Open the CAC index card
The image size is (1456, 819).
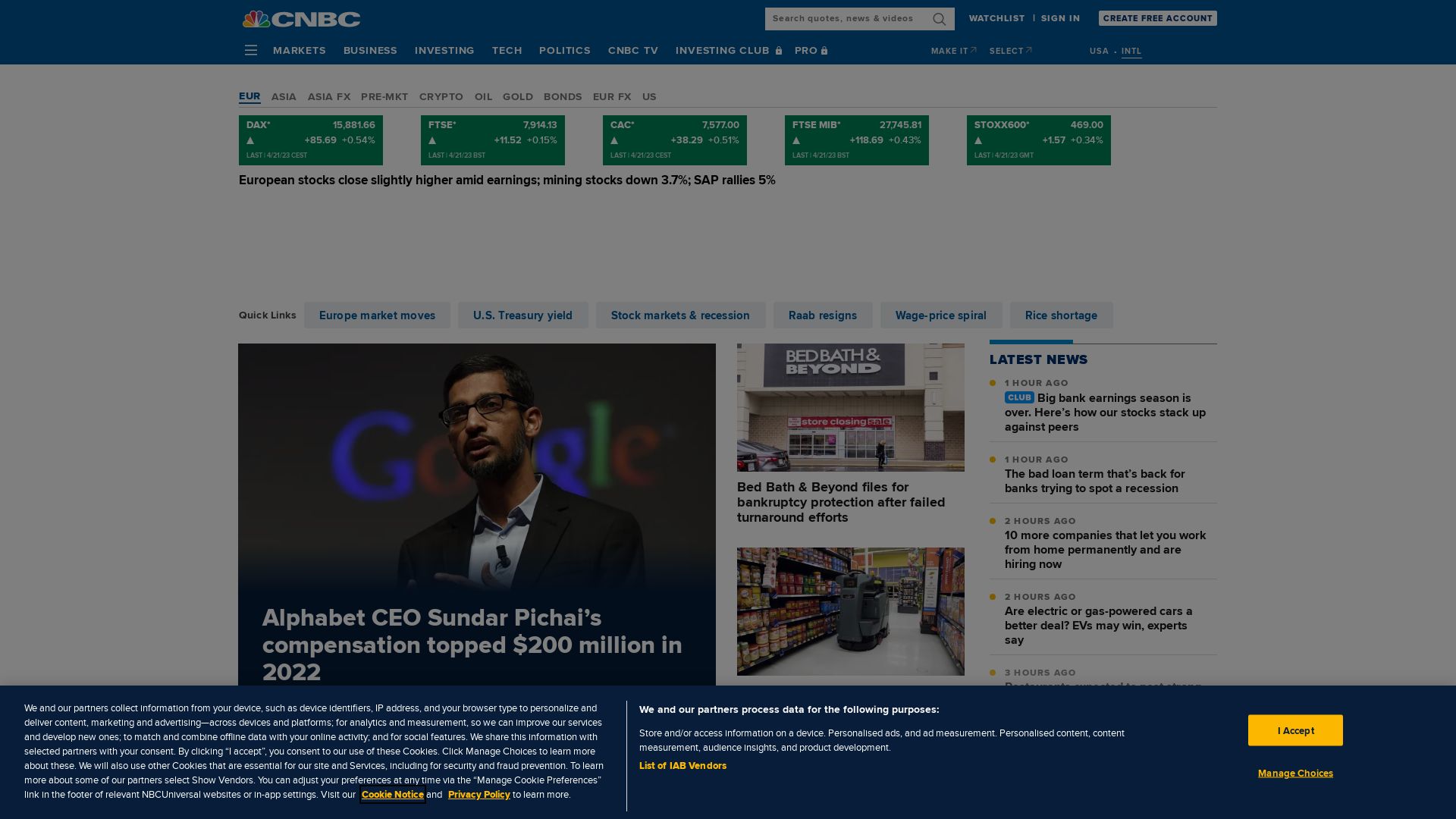point(675,140)
